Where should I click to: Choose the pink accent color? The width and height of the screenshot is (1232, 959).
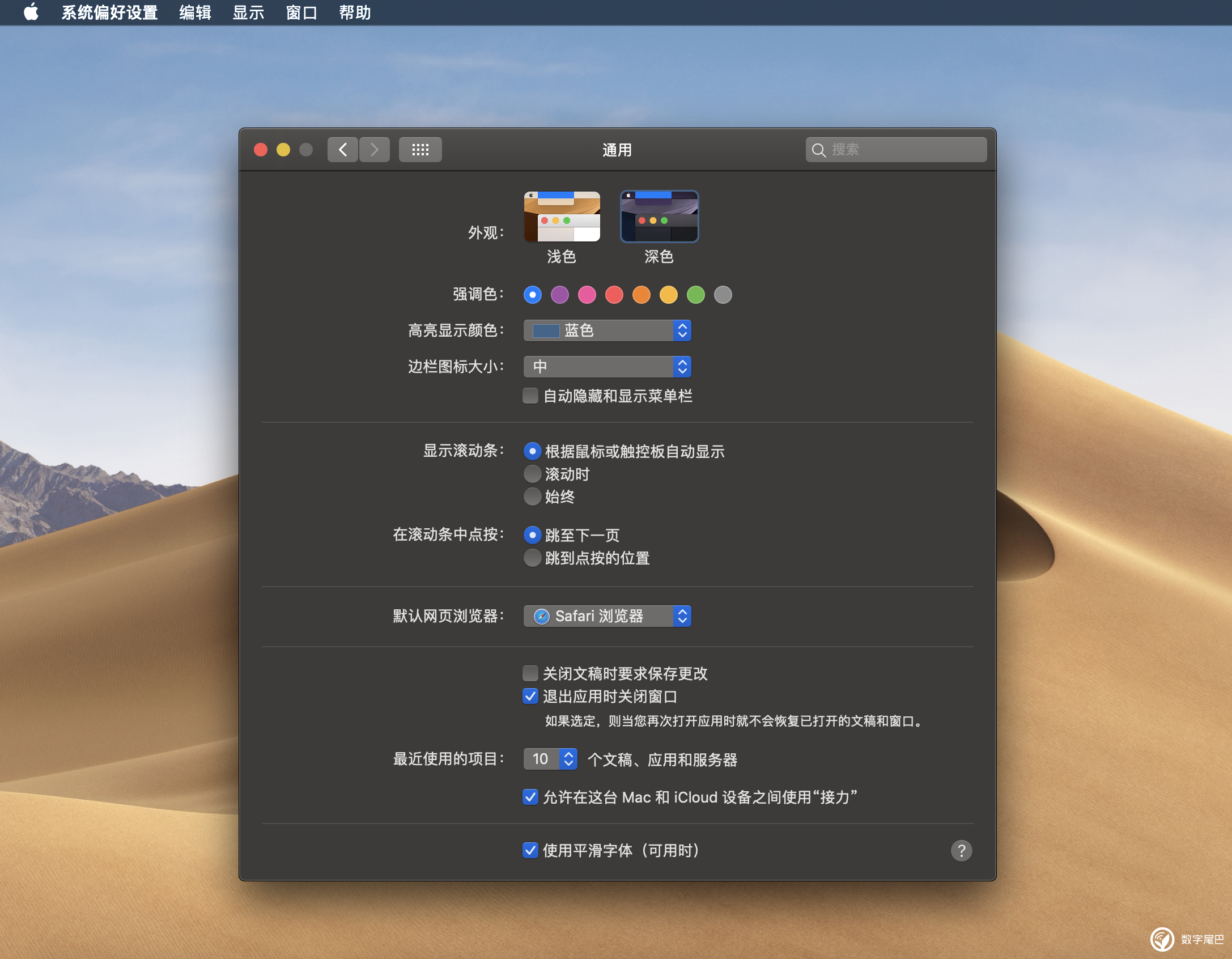pos(587,295)
